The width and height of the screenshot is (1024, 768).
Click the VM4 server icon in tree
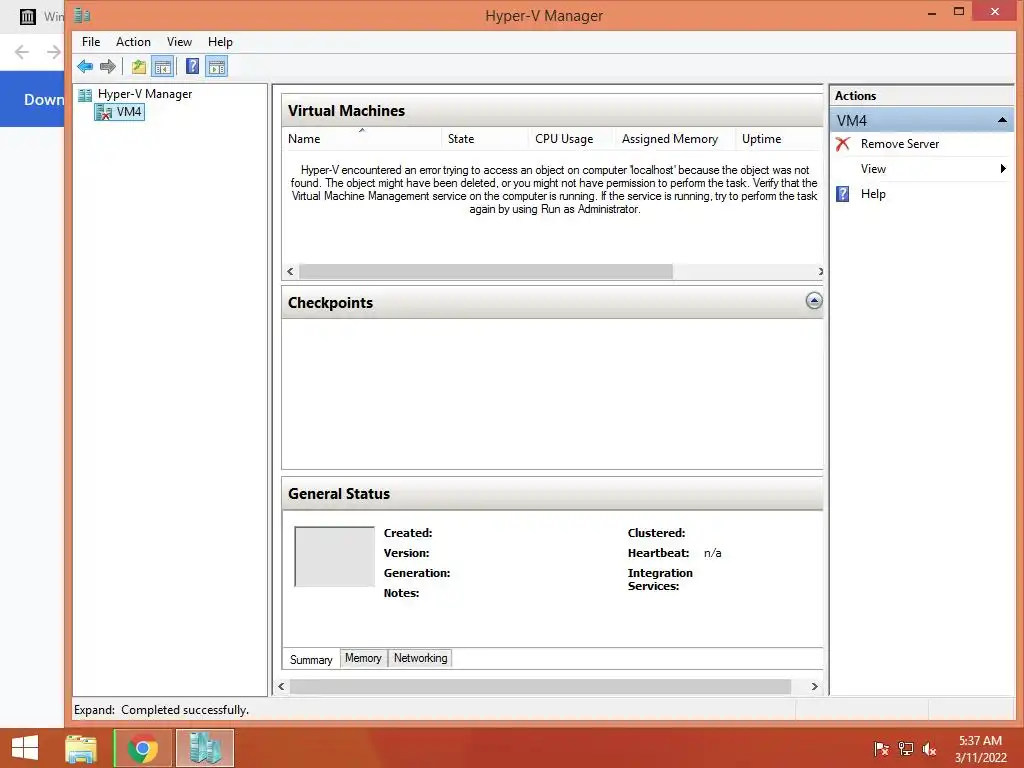(104, 112)
